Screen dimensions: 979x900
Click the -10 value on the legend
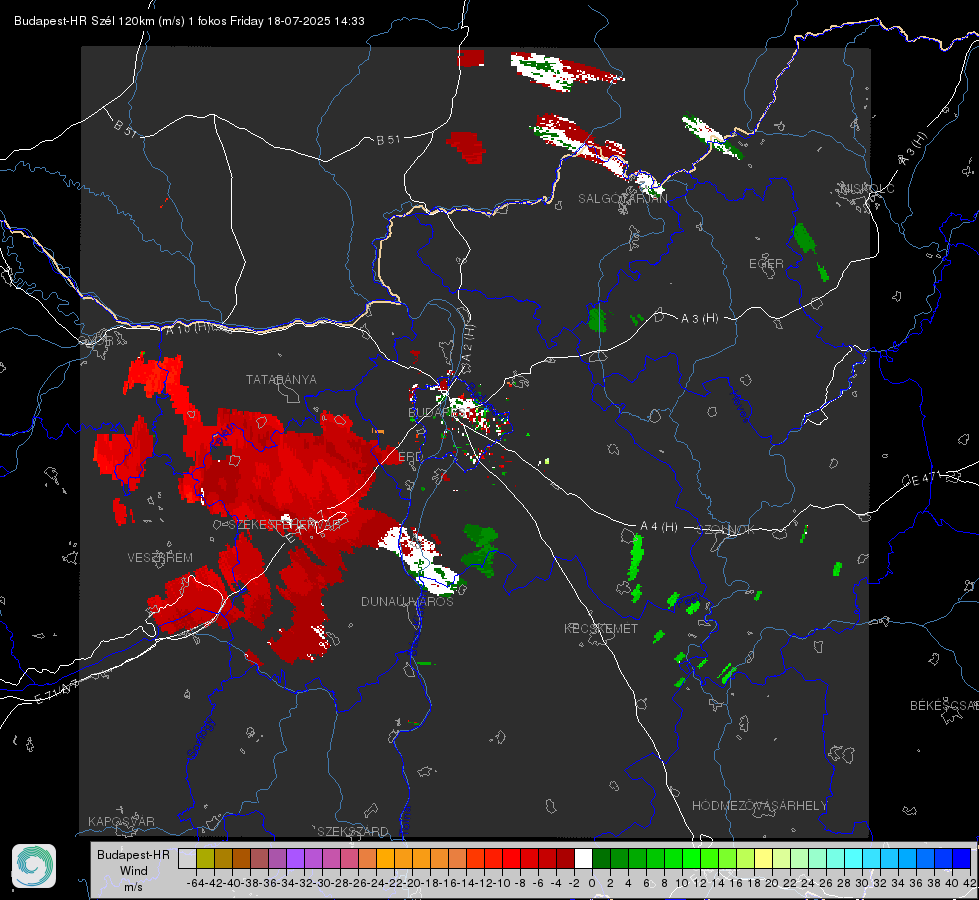click(502, 883)
